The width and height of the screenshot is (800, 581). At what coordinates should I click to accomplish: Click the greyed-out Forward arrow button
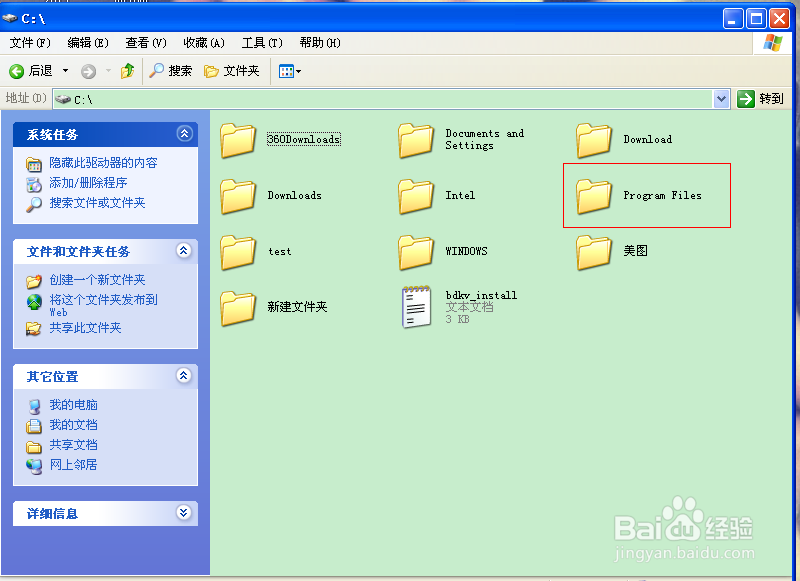[88, 71]
